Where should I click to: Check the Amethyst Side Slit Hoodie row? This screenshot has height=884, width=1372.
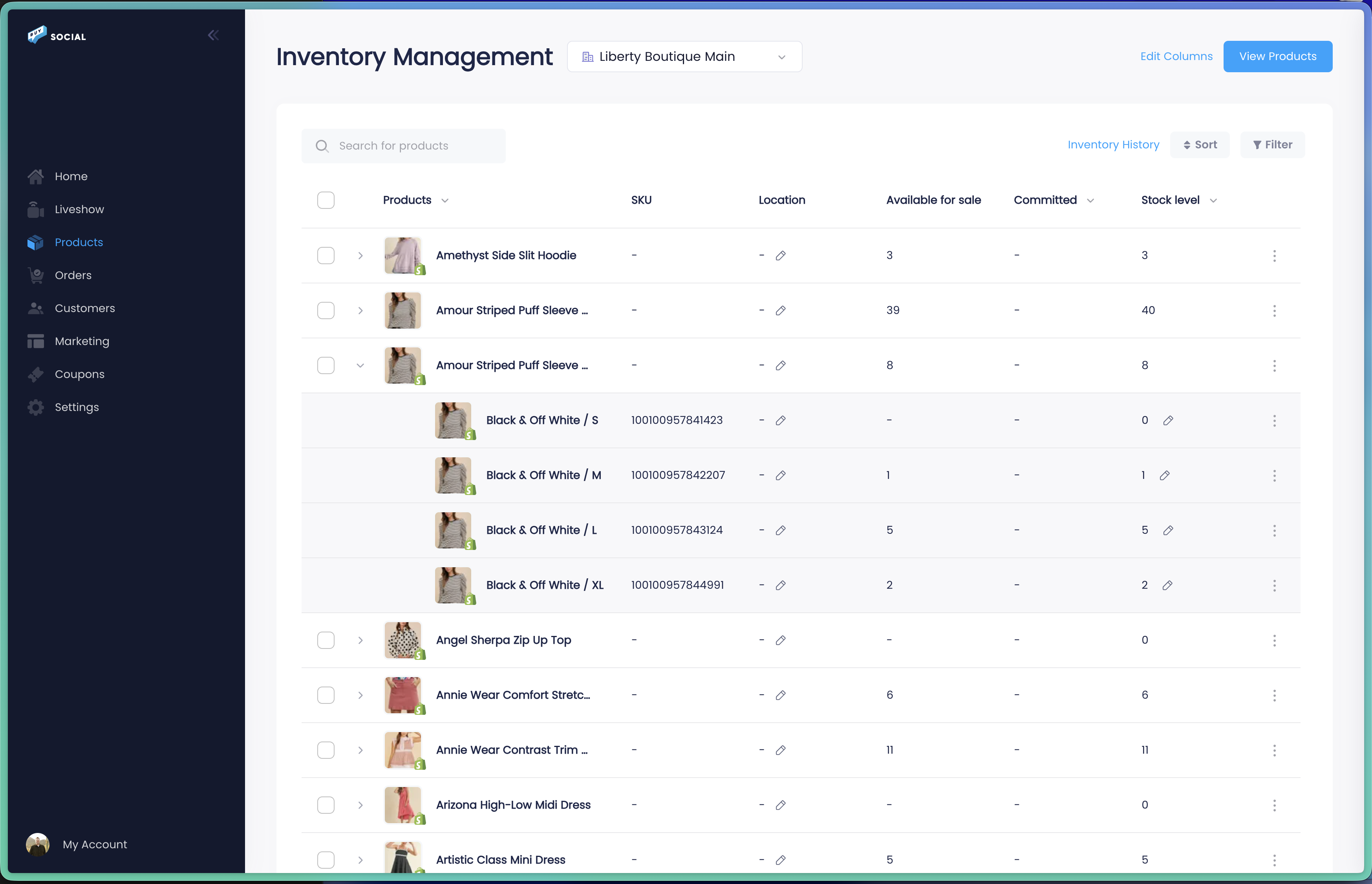coord(326,256)
